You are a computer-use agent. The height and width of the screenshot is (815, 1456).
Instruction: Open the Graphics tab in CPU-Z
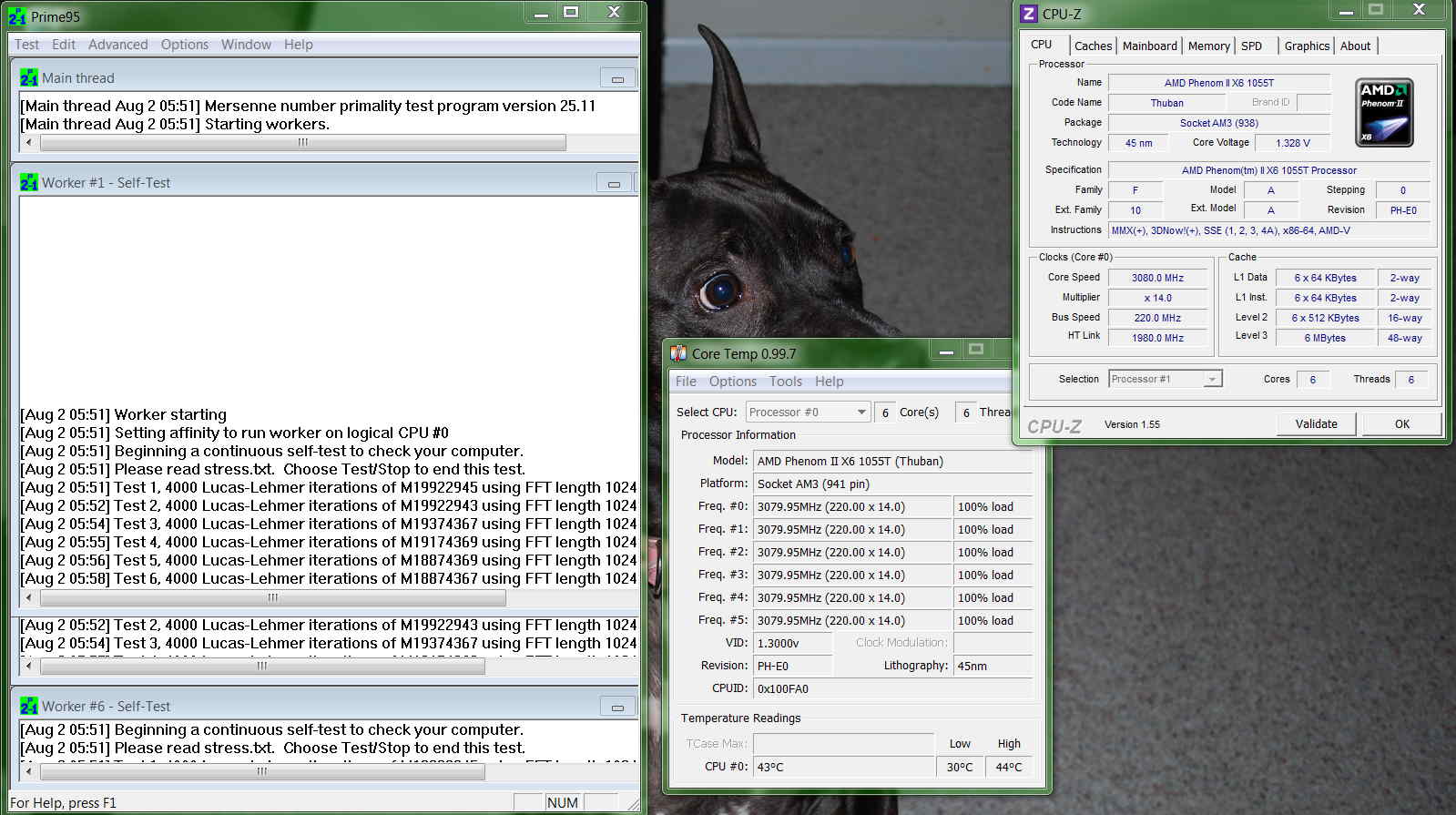[x=1307, y=46]
